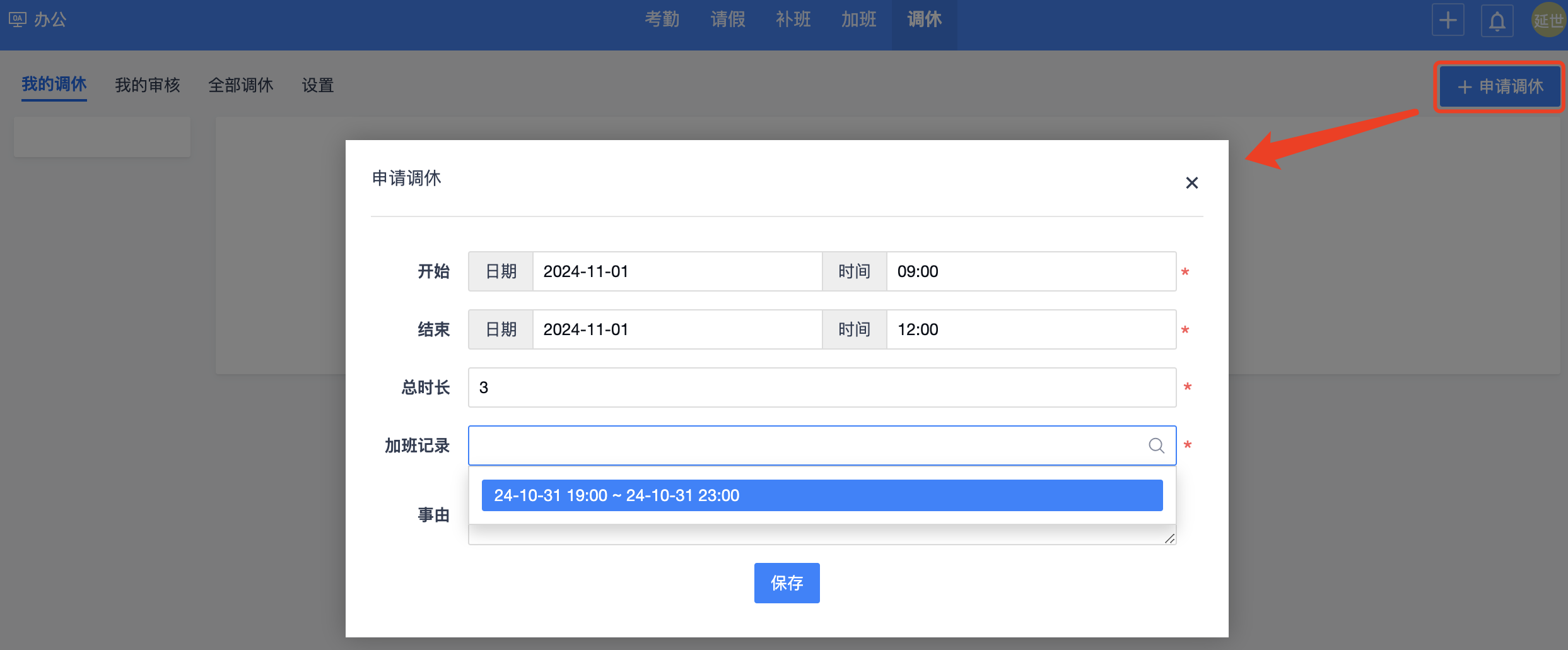The image size is (1568, 650).
Task: Go to the 我的审核 tab
Action: [x=148, y=85]
